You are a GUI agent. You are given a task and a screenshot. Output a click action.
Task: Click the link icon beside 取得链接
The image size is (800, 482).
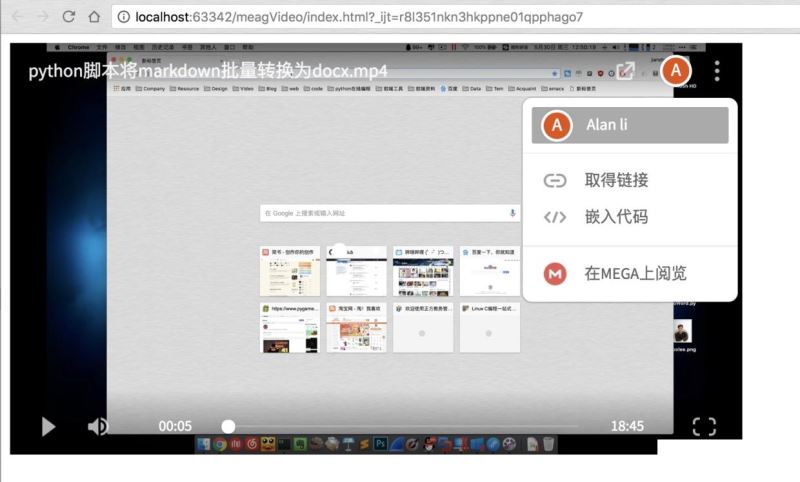click(x=555, y=181)
